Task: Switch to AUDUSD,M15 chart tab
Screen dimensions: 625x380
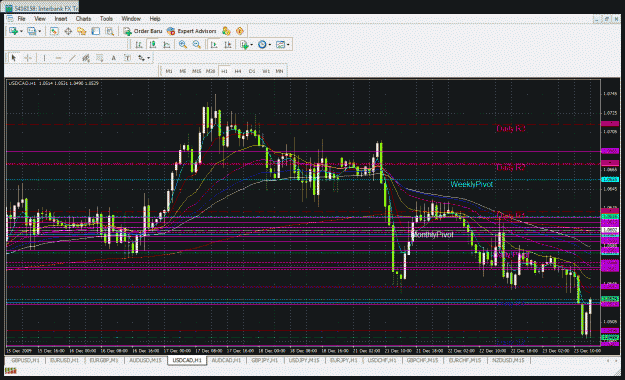Action: pos(145,360)
